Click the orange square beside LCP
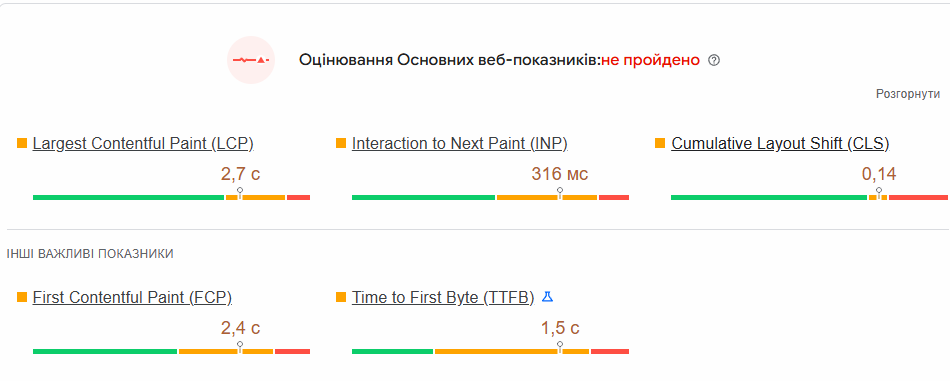The image size is (950, 381). click(22, 143)
